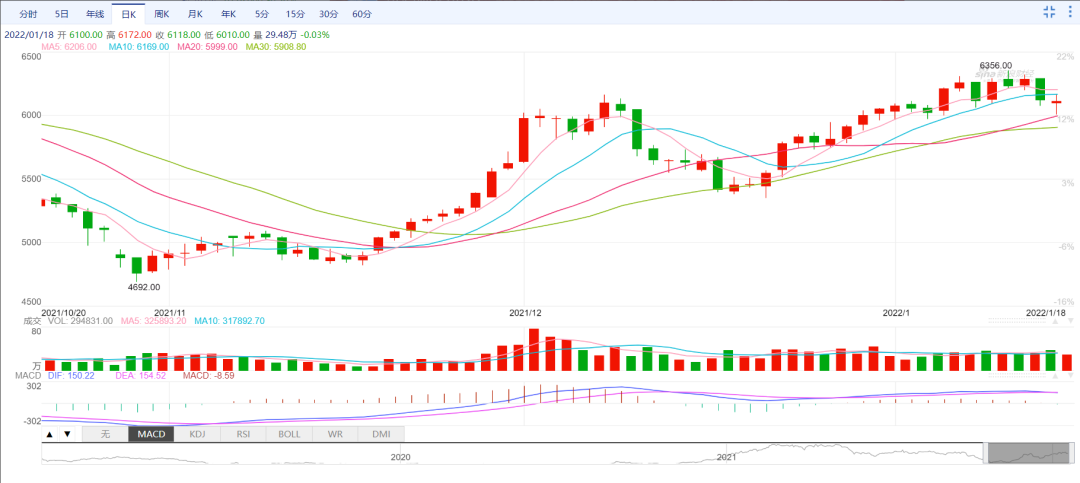The image size is (1080, 483).
Task: Select 无 to hide indicators
Action: (x=104, y=434)
